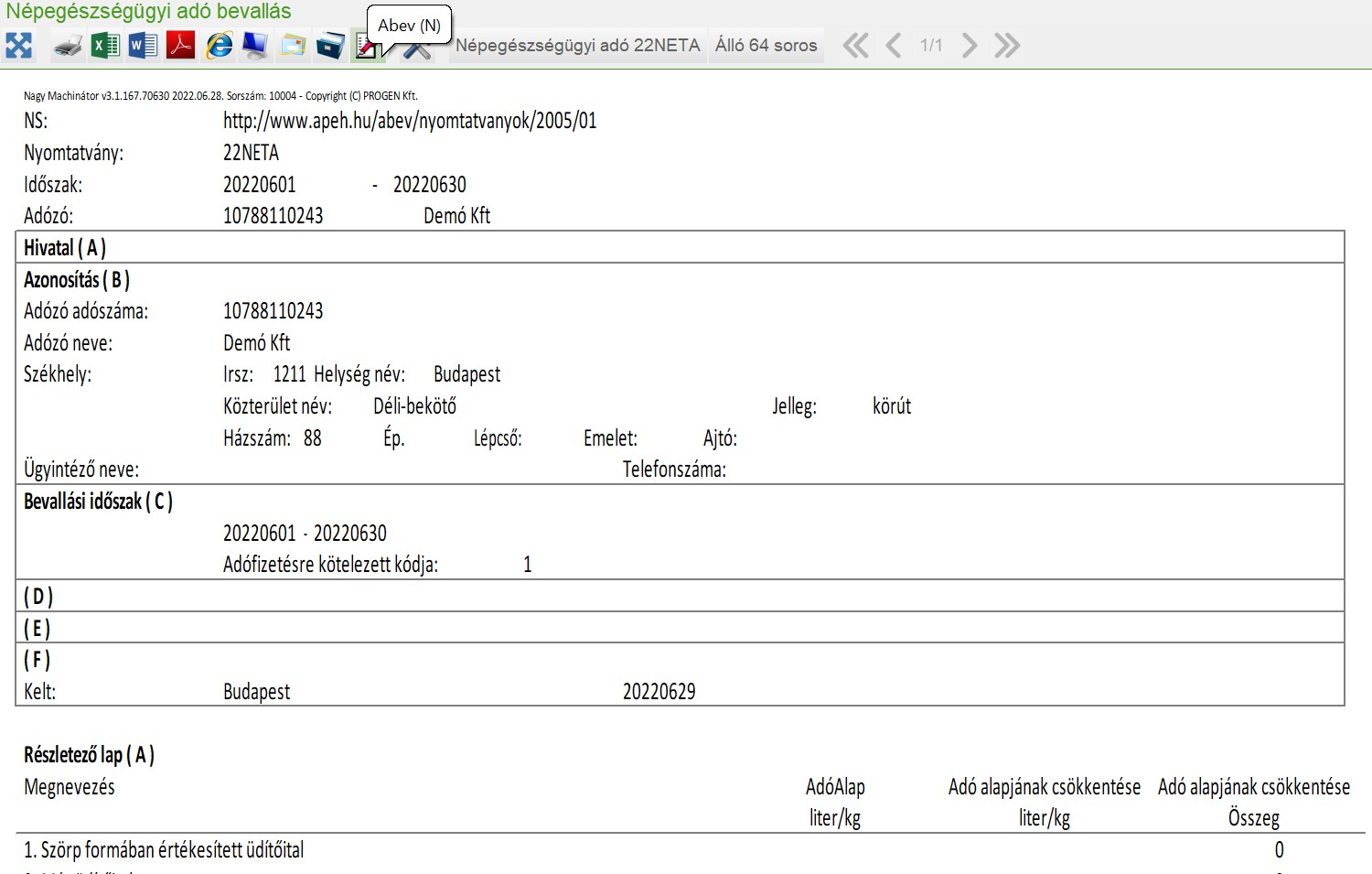Click the ( E ) section row
This screenshot has height=874, width=1372.
coord(680,628)
